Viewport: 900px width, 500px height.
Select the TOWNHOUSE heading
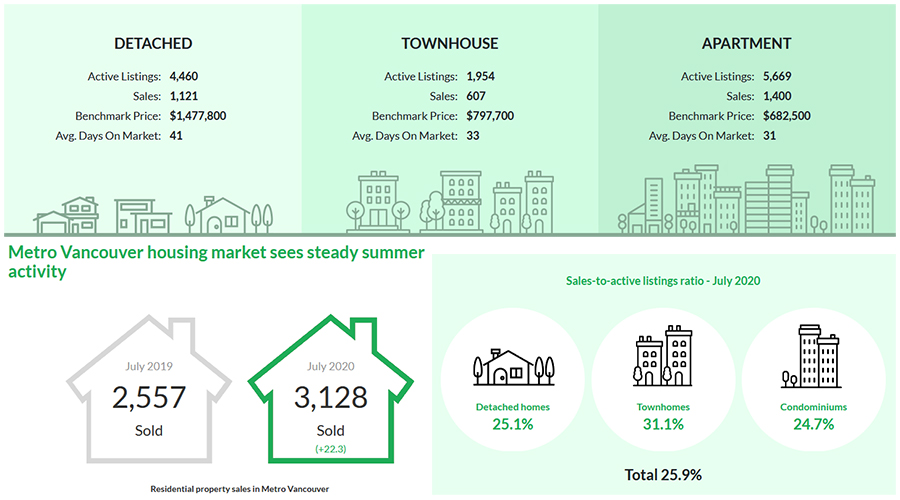pos(449,44)
